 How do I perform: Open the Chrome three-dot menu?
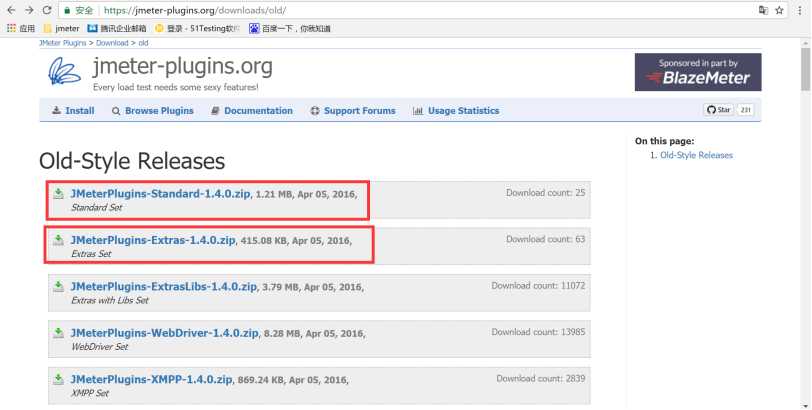(800, 10)
